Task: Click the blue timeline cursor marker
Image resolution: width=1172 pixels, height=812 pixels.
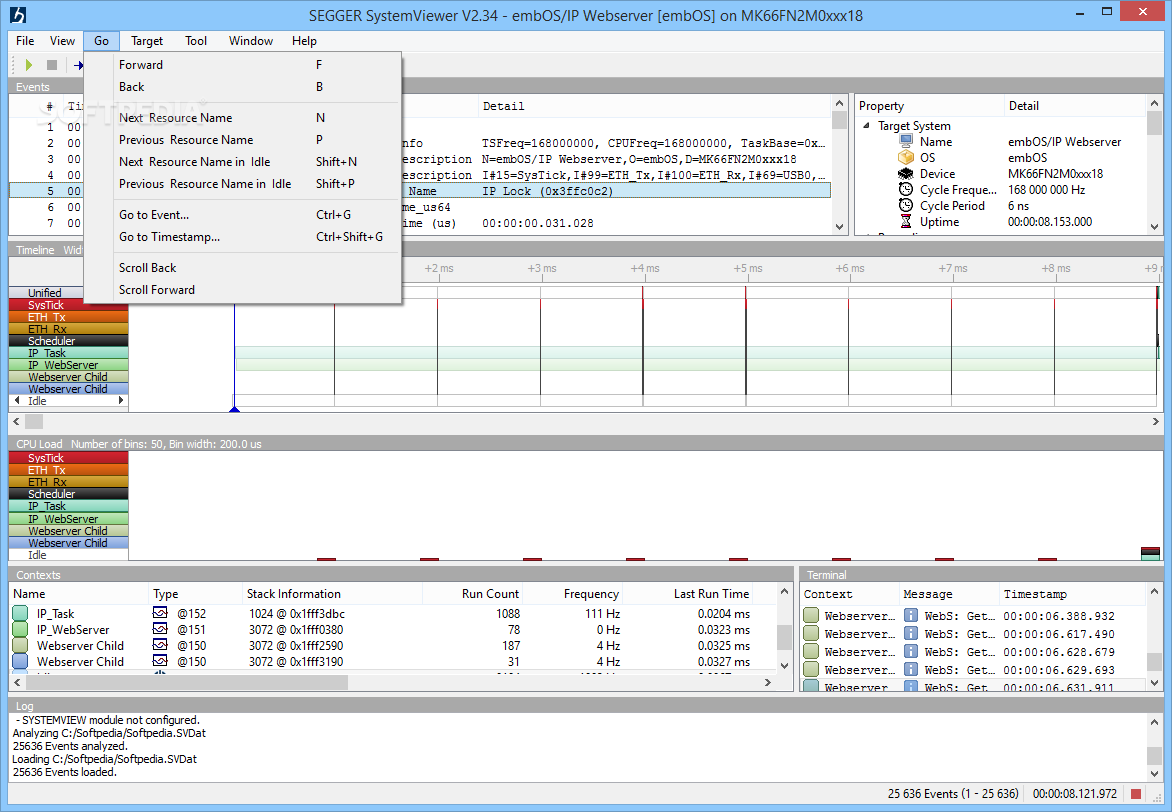Action: pyautogui.click(x=235, y=408)
